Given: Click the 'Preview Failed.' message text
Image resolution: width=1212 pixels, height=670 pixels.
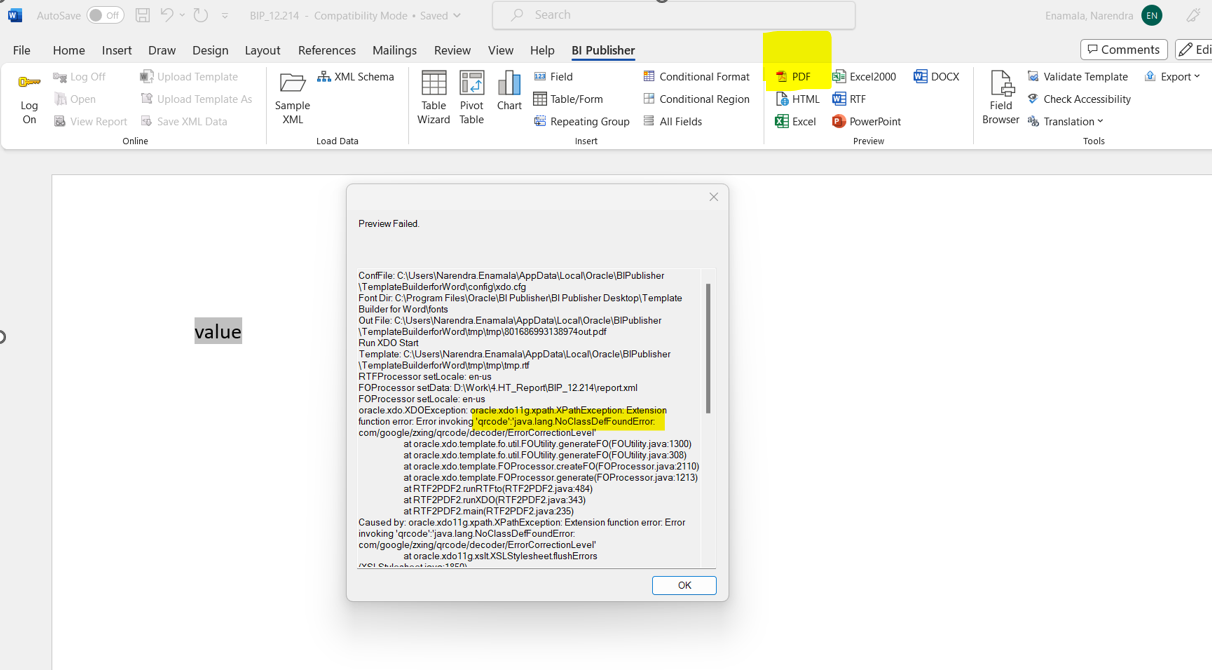Looking at the screenshot, I should click(389, 224).
